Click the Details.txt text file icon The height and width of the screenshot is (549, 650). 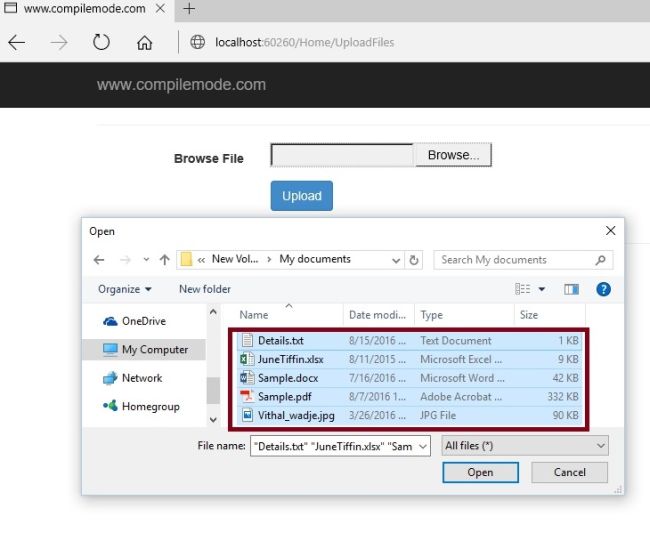(247, 340)
